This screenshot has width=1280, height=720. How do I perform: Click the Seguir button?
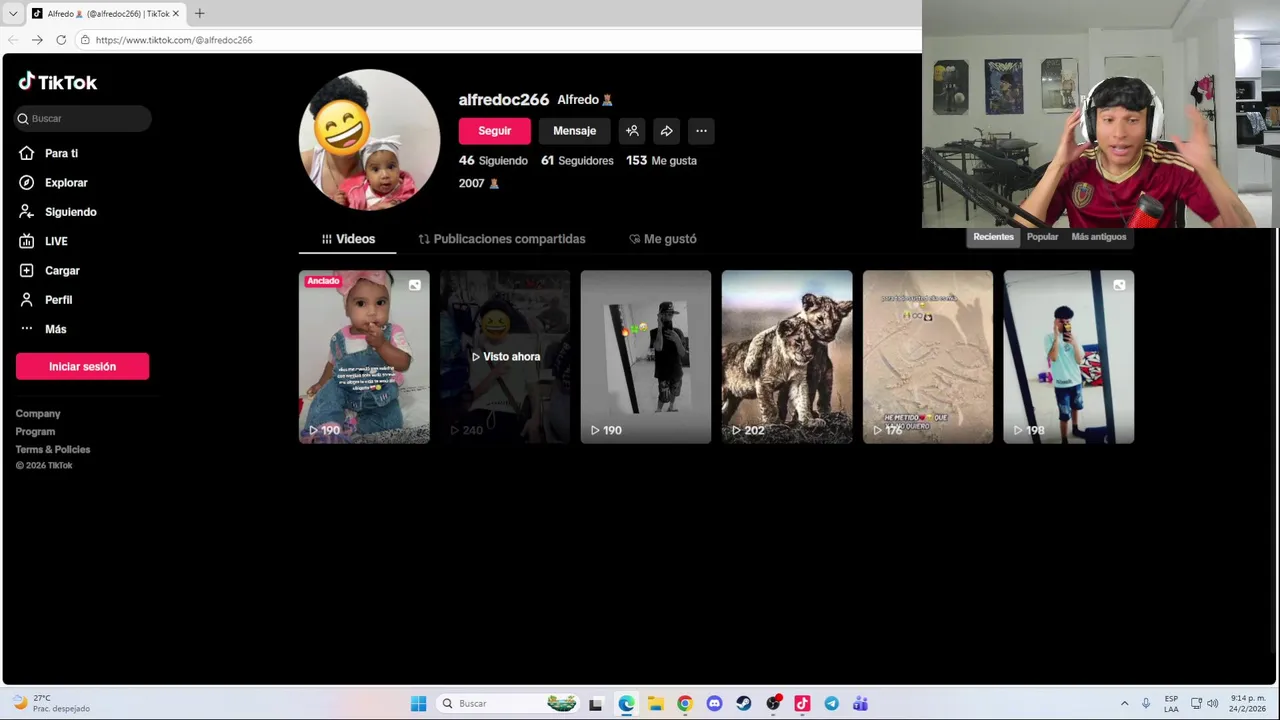pos(494,131)
